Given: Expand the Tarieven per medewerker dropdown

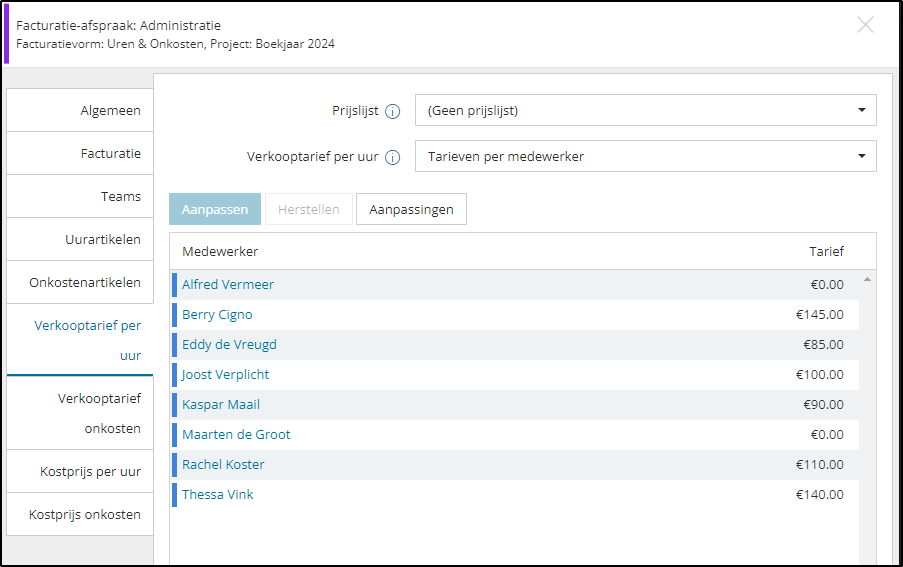Looking at the screenshot, I should pos(646,156).
